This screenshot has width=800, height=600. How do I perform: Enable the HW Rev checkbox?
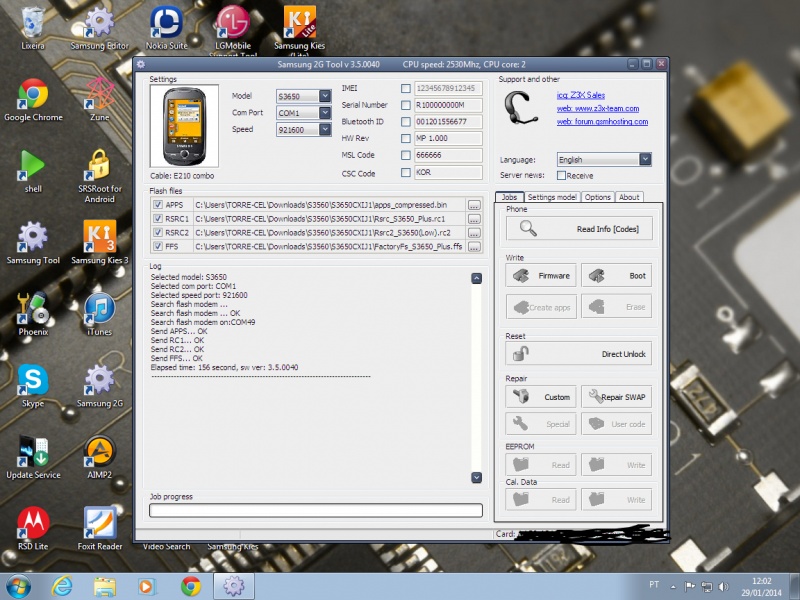pyautogui.click(x=406, y=138)
